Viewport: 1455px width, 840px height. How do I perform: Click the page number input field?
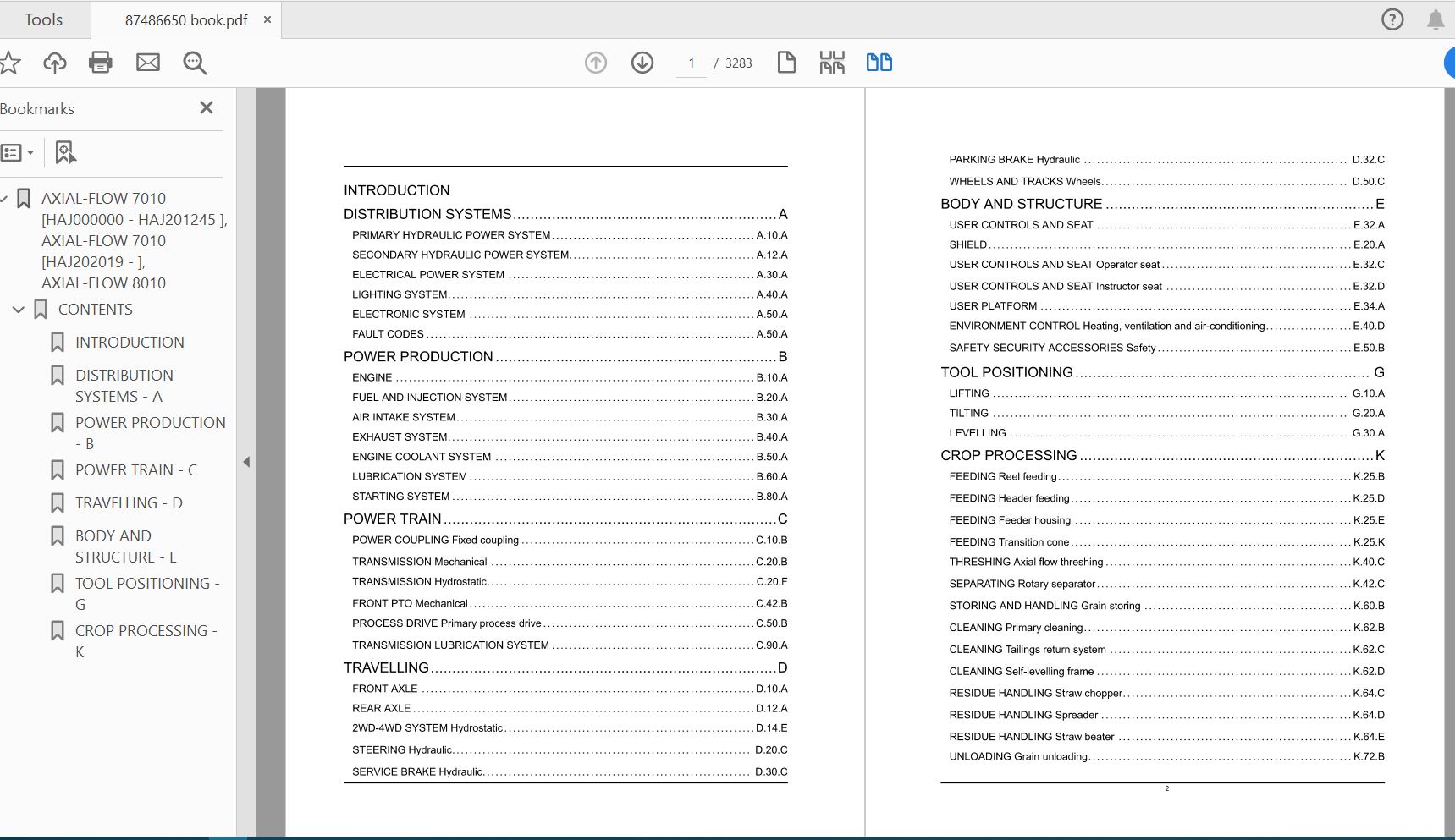[692, 63]
